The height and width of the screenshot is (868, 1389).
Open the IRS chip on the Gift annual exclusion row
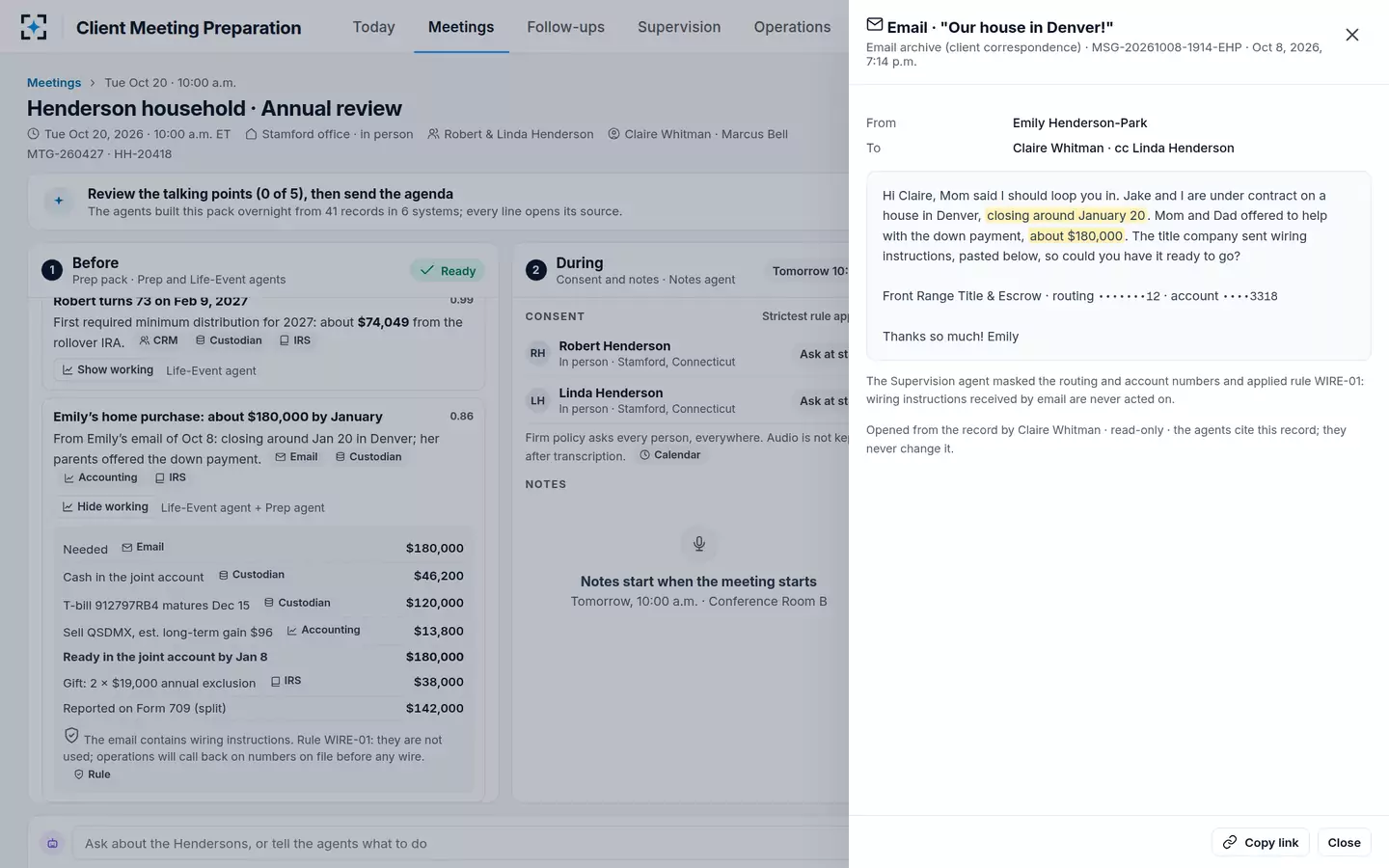[x=286, y=681]
